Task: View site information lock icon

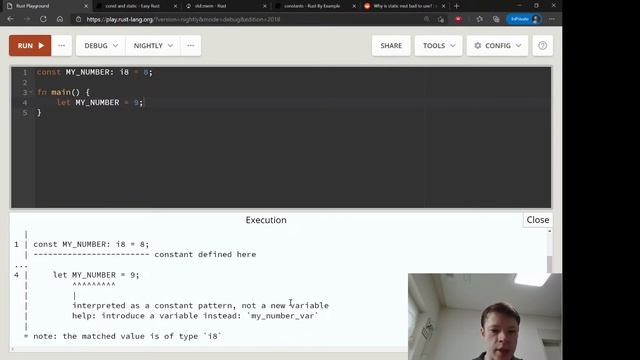Action: (x=78, y=19)
